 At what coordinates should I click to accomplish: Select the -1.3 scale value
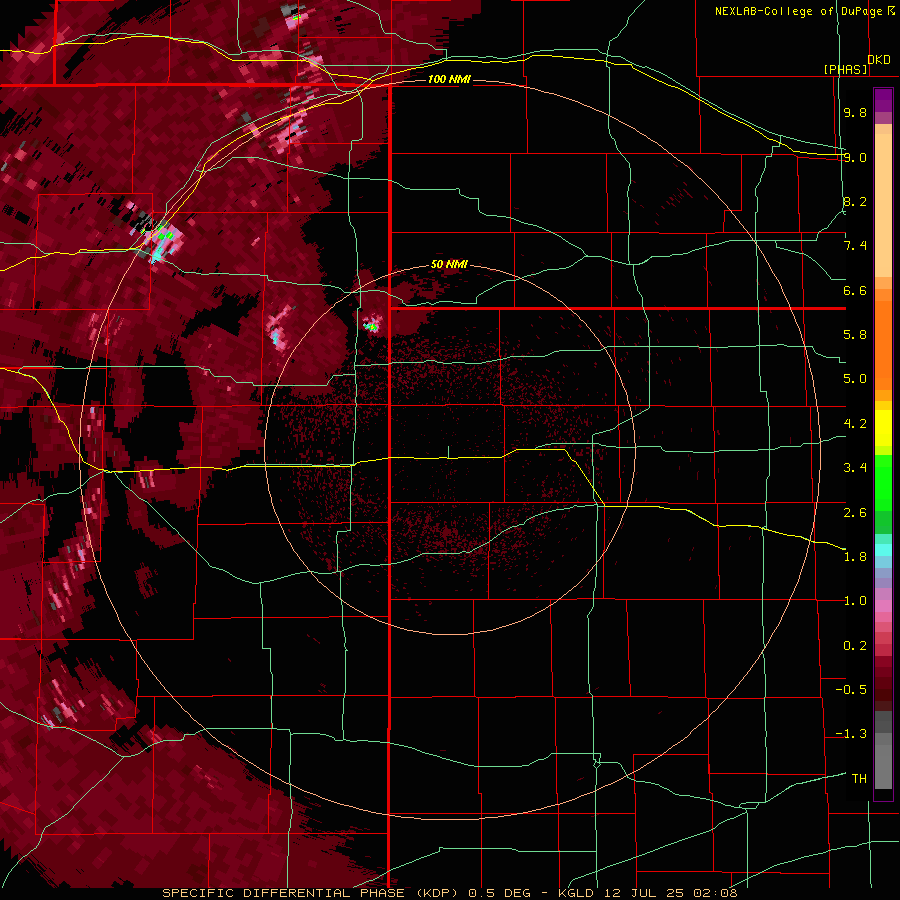pos(851,734)
